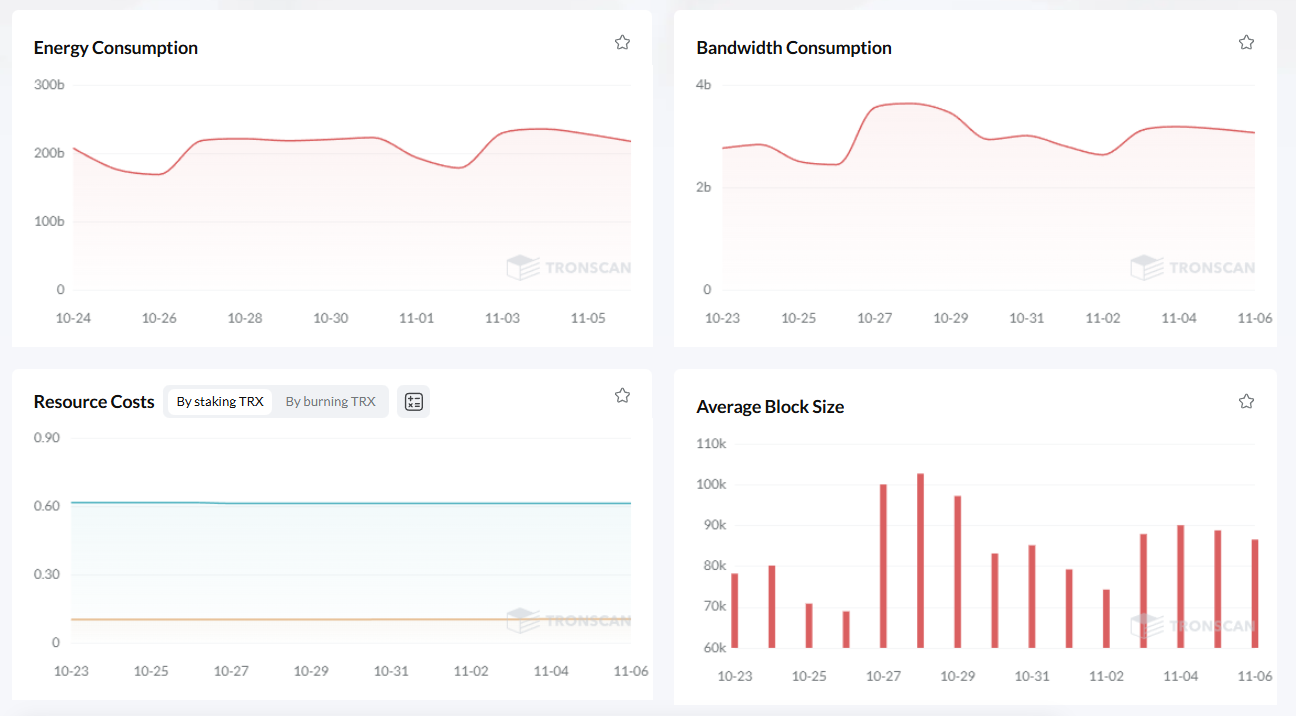Click the 11-02 bar in Average Block Size
Screen dimensions: 1296x716
[x=1106, y=618]
